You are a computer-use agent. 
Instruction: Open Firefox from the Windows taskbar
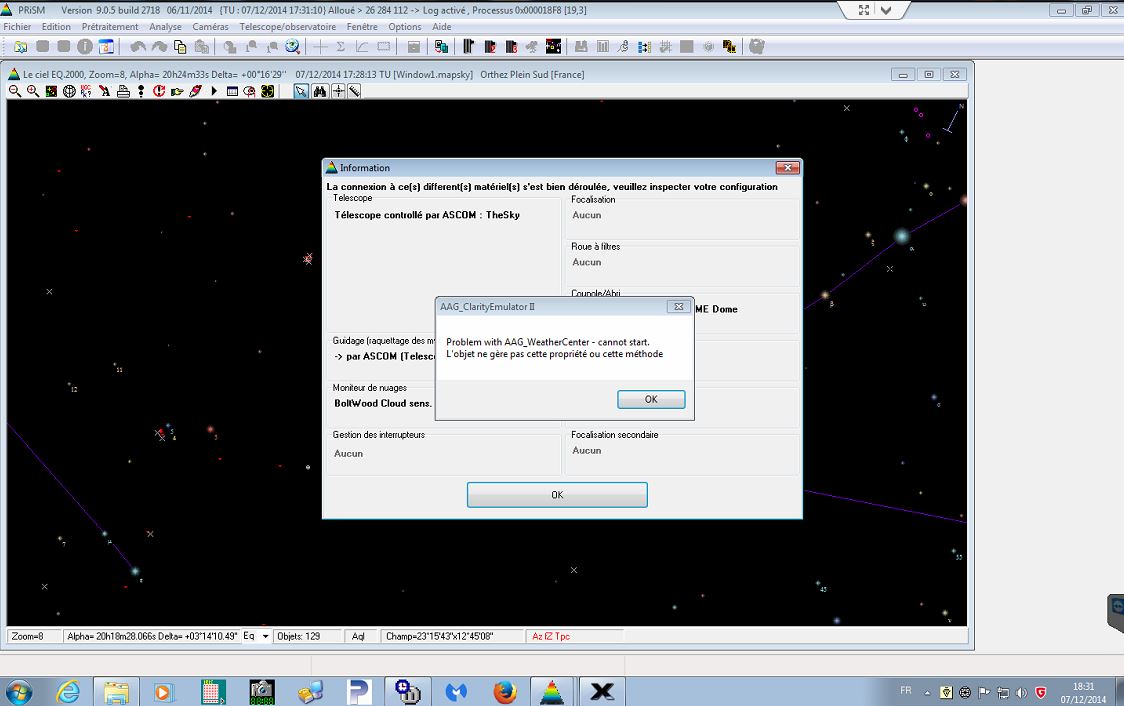[505, 691]
